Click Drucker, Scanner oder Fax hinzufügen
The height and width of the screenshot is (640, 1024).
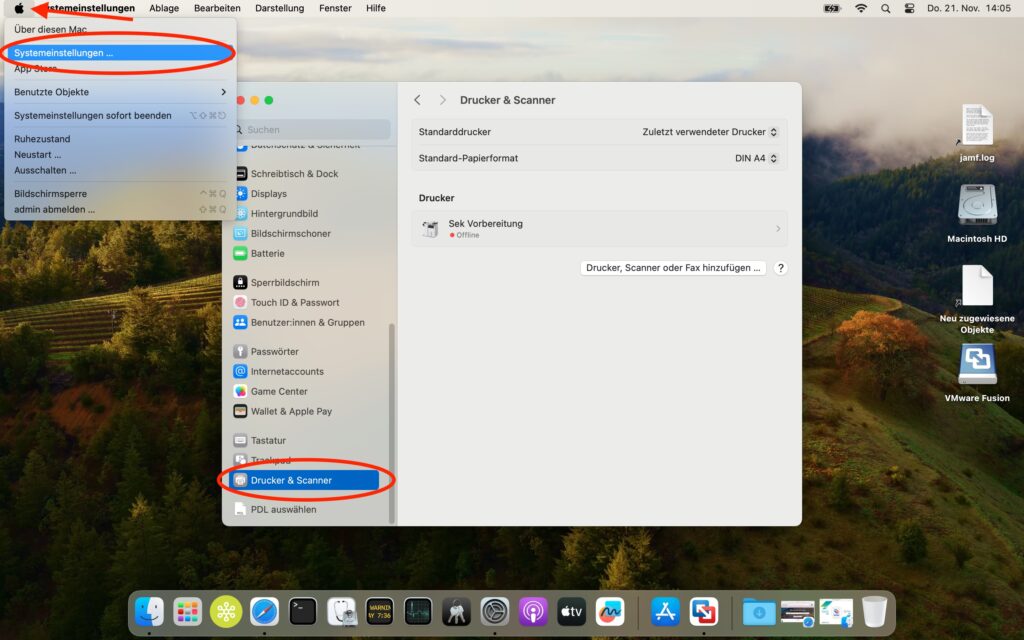(673, 268)
